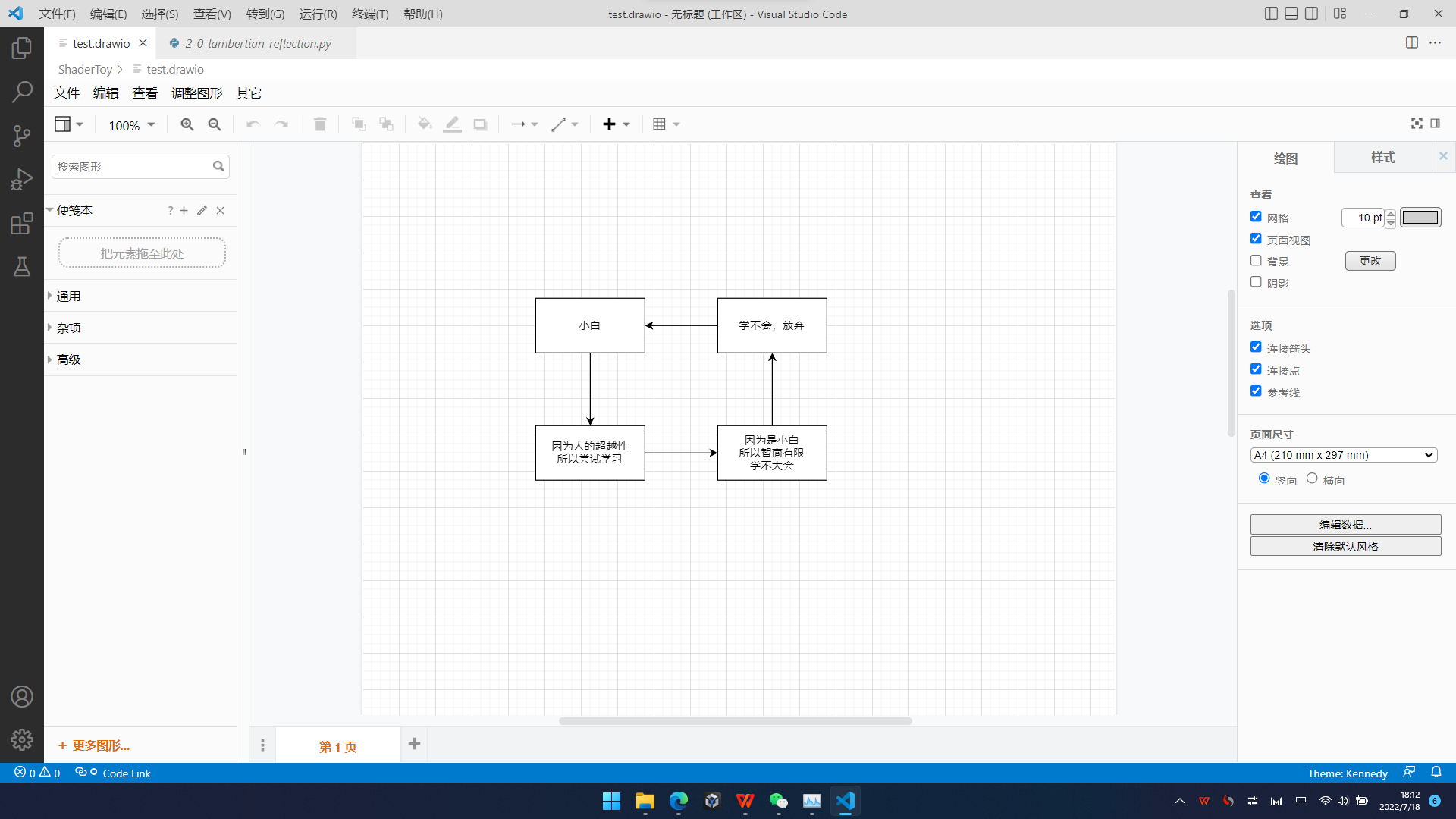
Task: Click the fullscreen toggle icon in toolbar
Action: pos(1416,124)
